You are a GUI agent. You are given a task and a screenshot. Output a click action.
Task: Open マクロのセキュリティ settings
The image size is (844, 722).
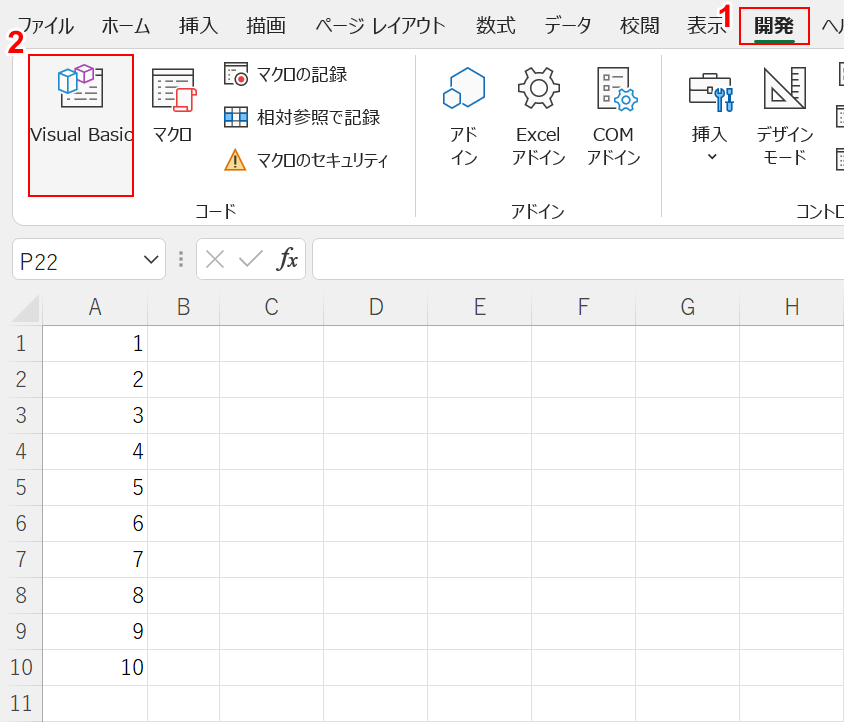(308, 160)
